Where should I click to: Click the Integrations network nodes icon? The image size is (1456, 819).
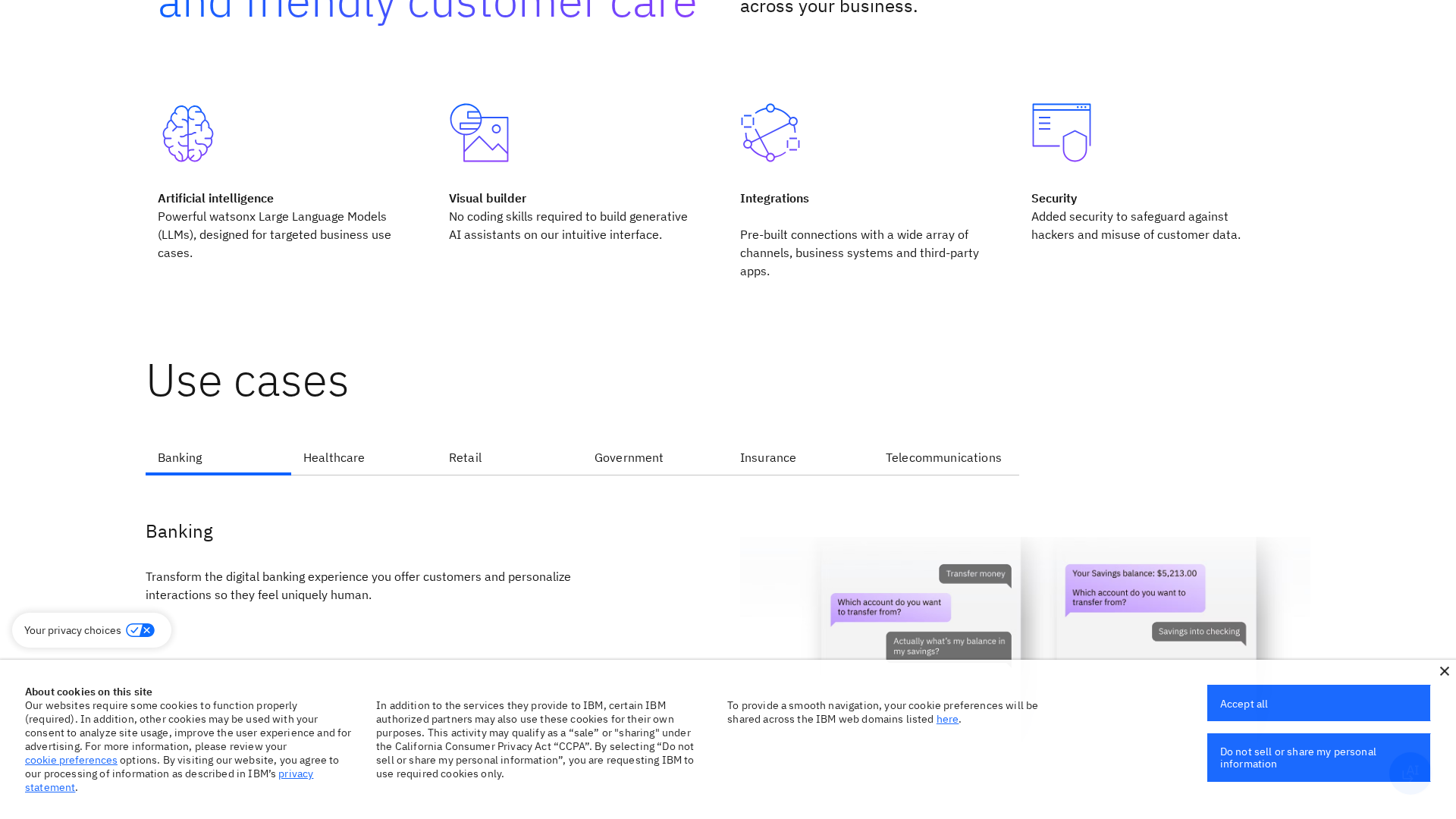pyautogui.click(x=770, y=133)
